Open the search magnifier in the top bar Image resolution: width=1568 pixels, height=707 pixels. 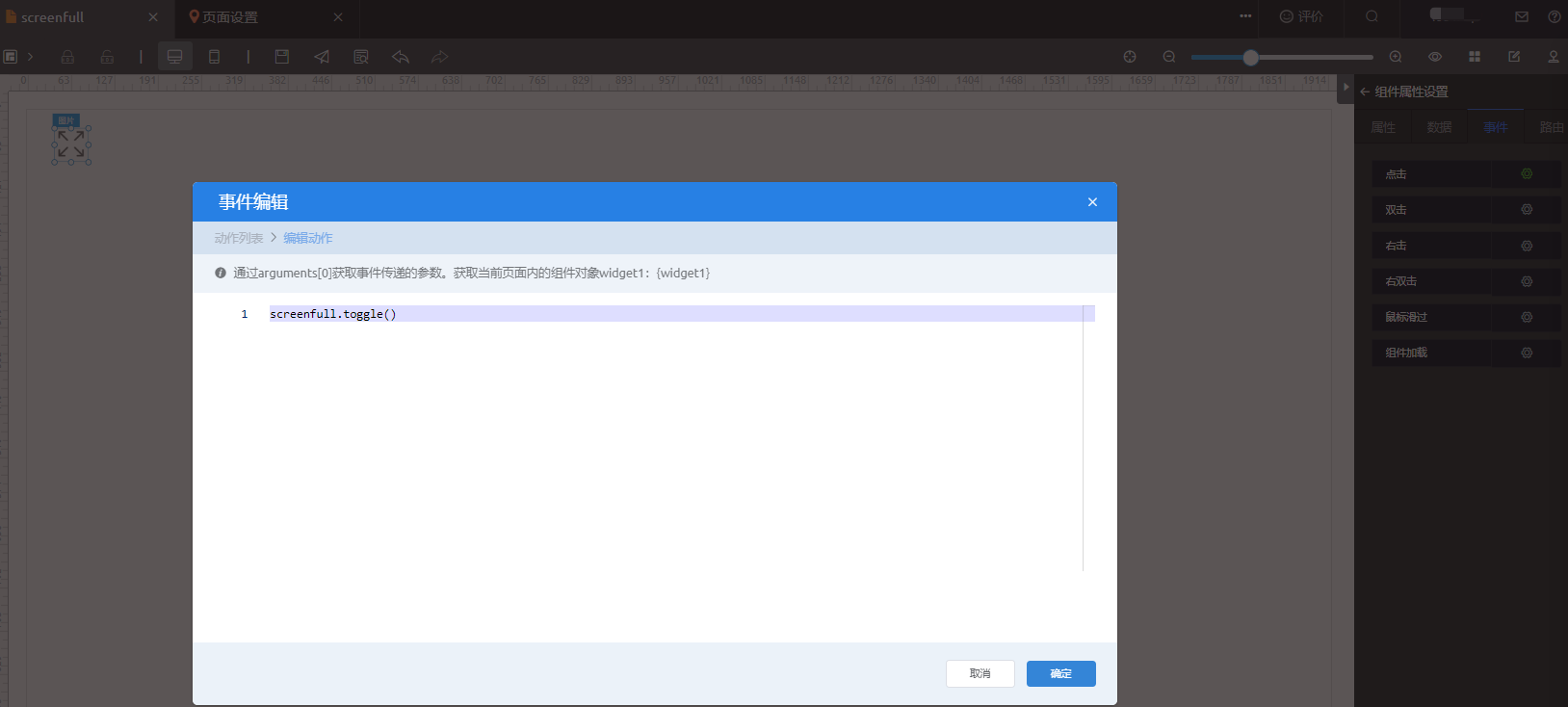[1372, 16]
